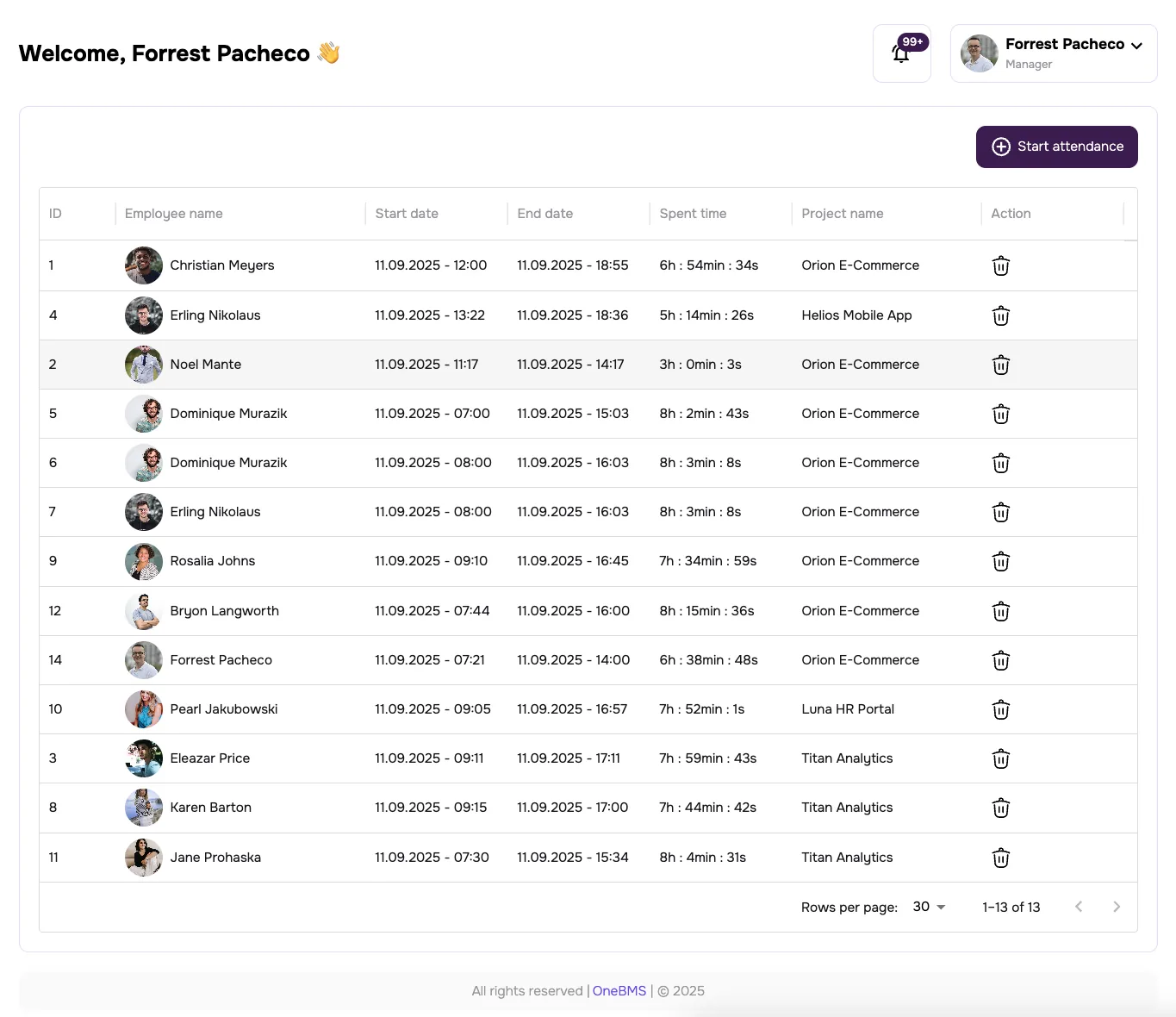Delete Christian Meyers' attendance entry
Screen dimensions: 1176x1017
[1000, 265]
